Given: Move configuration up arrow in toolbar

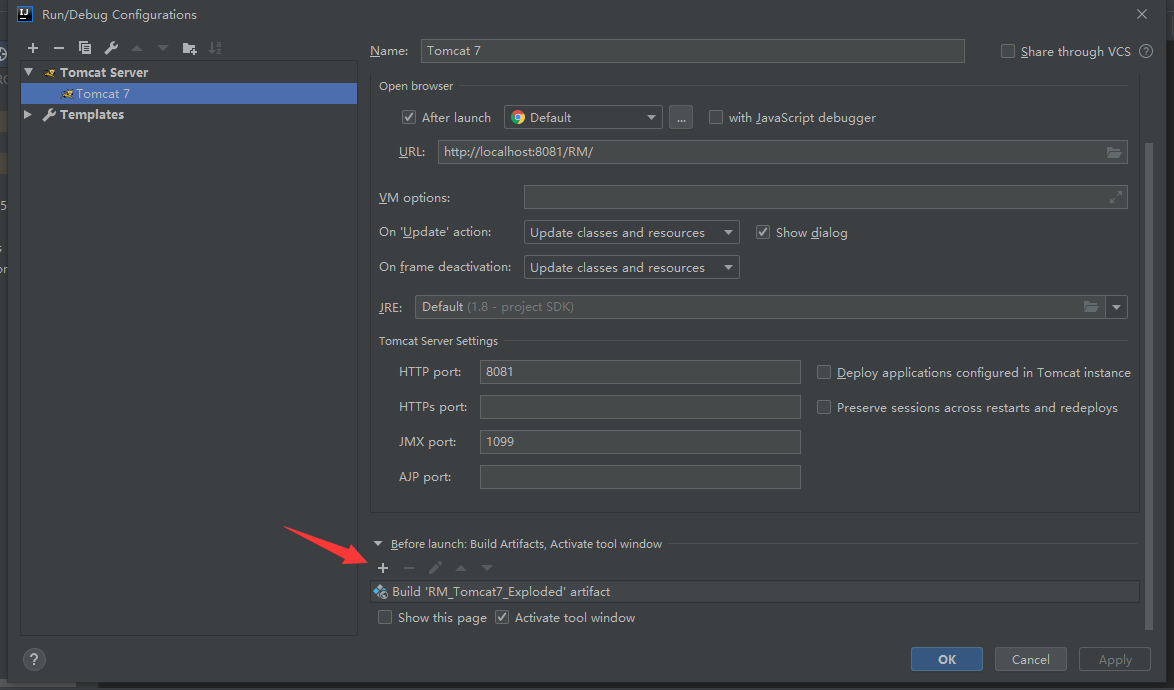Looking at the screenshot, I should [137, 48].
